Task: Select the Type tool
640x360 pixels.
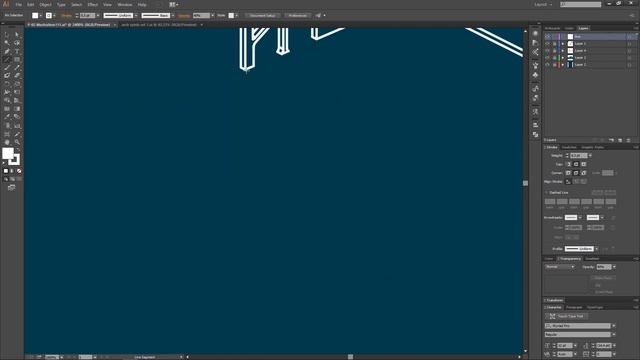Action: coord(17,51)
